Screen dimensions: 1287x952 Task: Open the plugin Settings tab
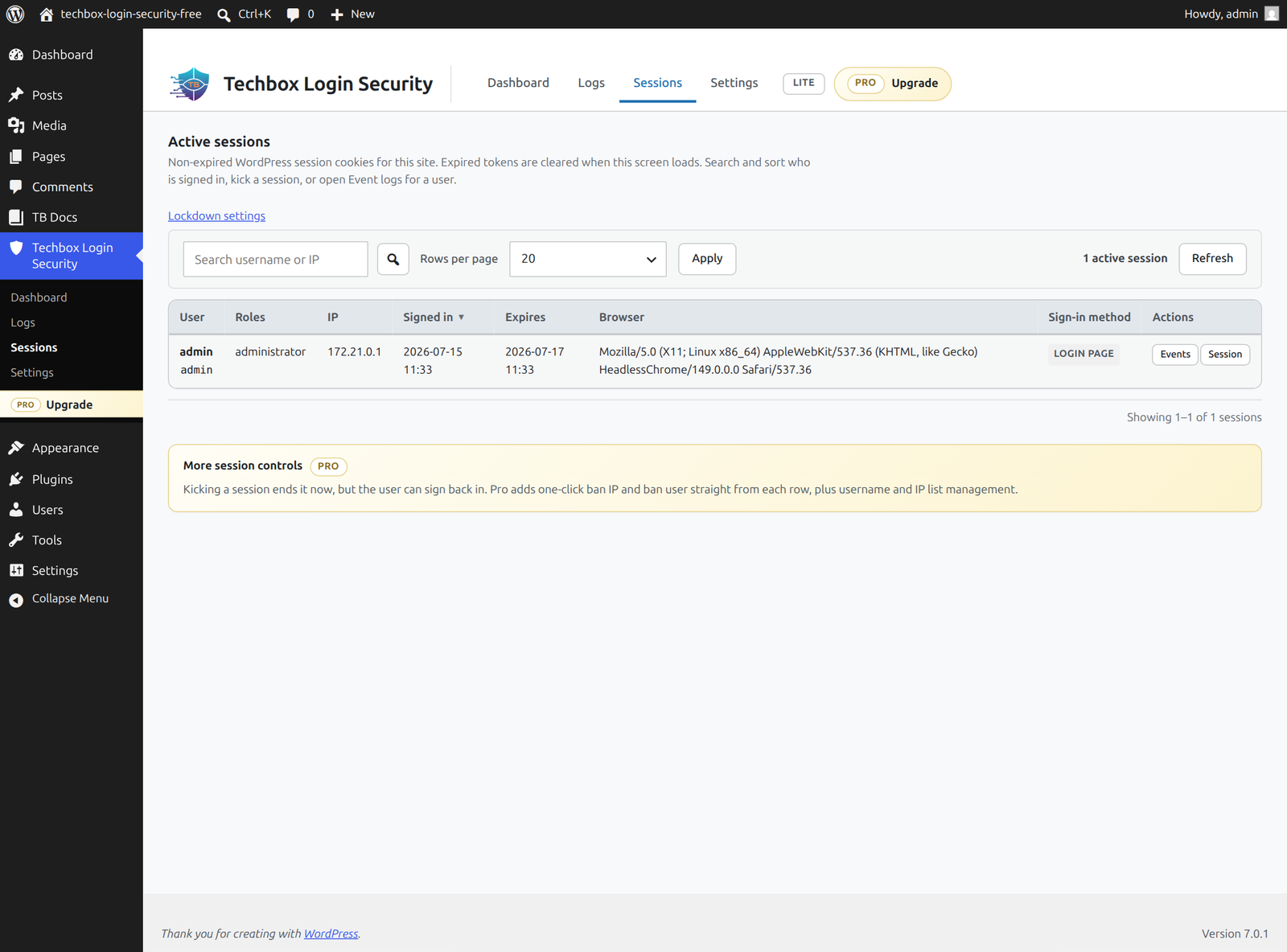point(734,83)
